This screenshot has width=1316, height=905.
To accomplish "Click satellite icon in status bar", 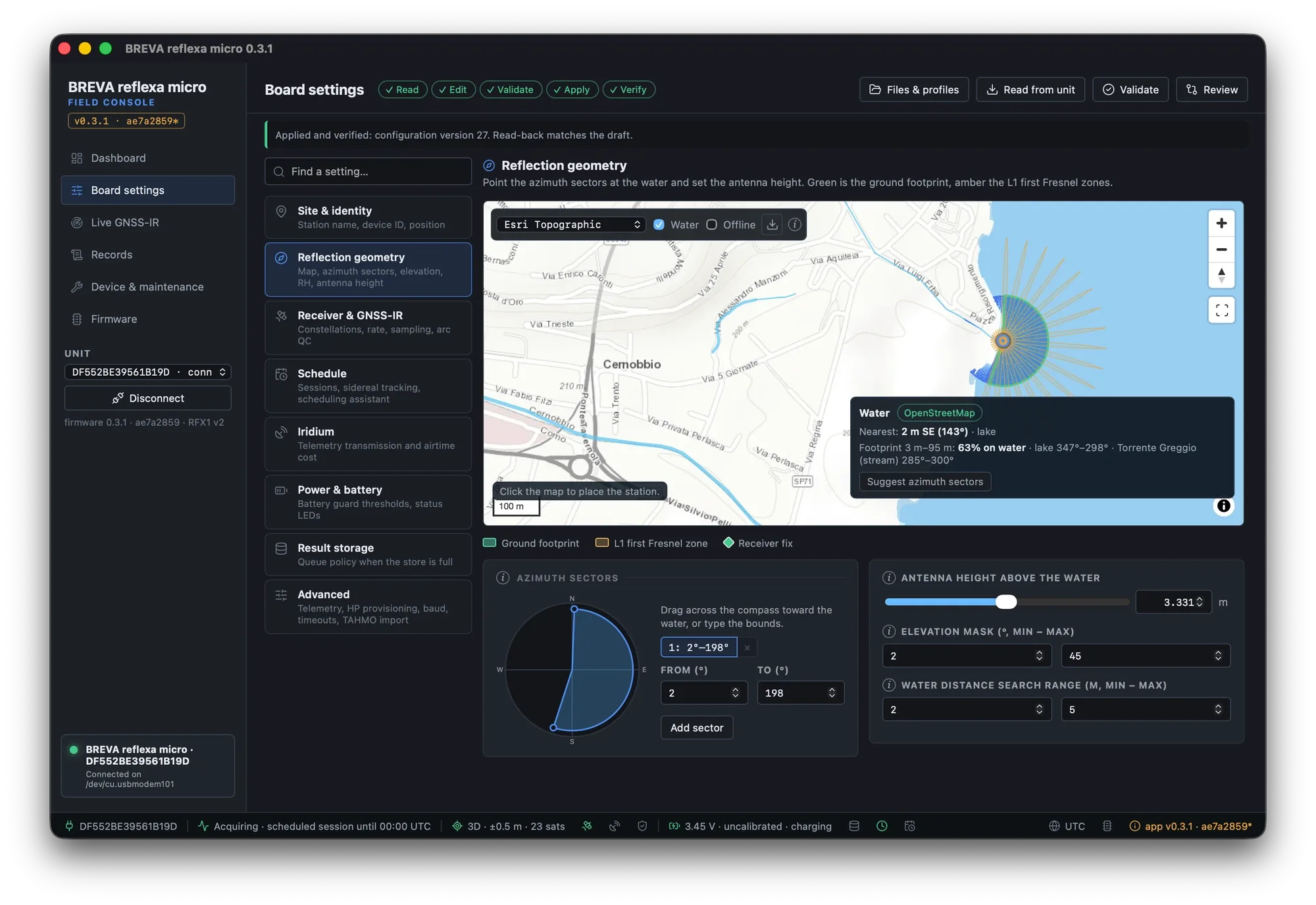I will pos(587,826).
